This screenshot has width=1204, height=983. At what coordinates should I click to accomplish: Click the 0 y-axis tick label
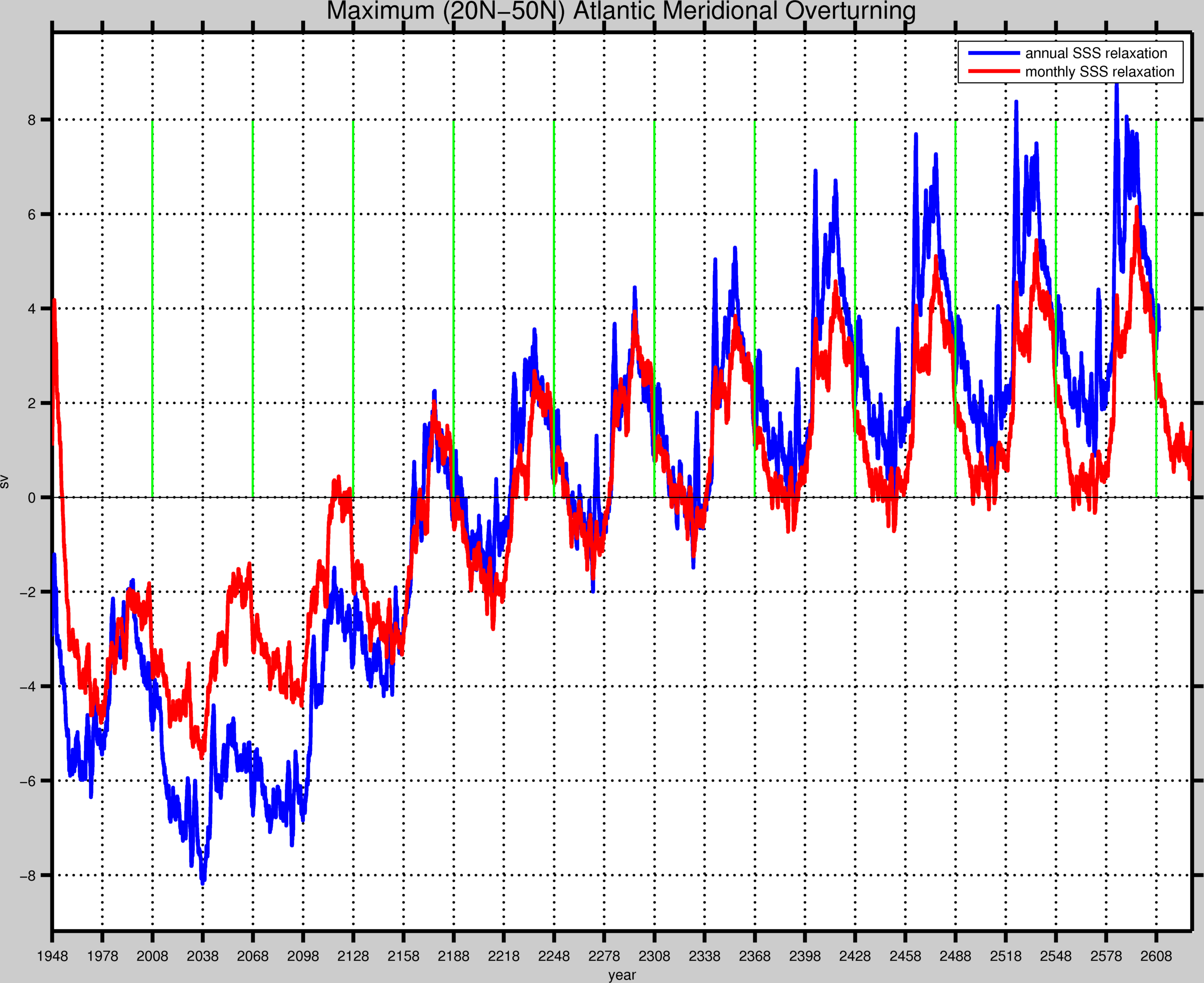tap(32, 498)
